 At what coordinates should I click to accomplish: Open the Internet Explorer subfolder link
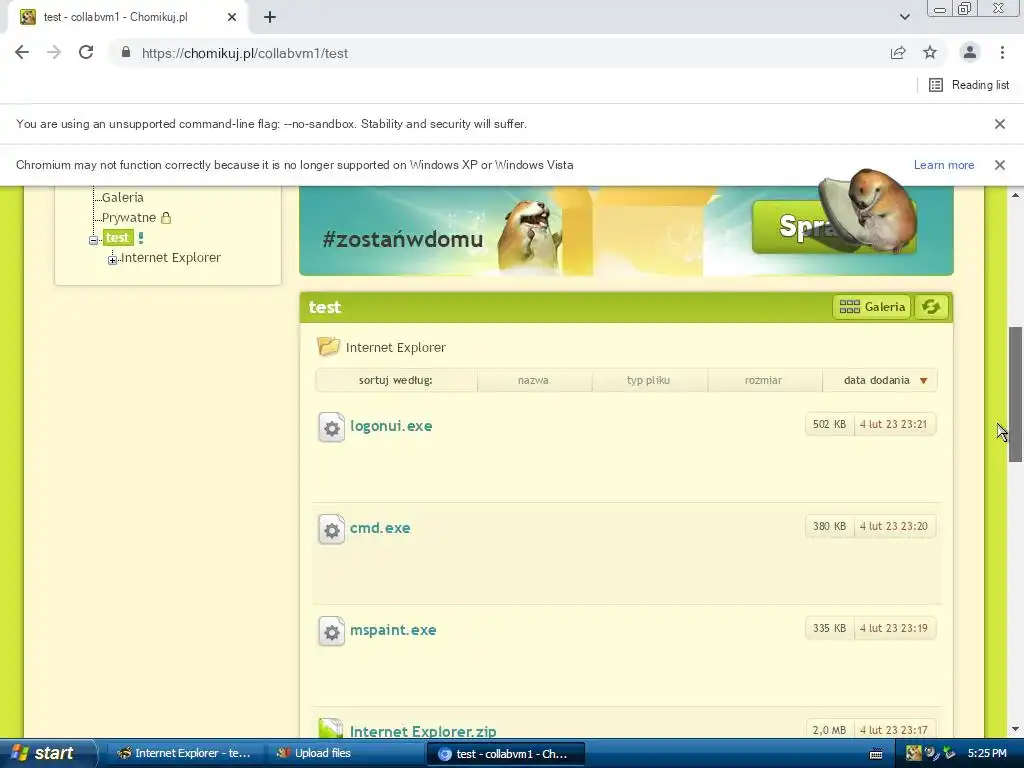pyautogui.click(x=396, y=347)
